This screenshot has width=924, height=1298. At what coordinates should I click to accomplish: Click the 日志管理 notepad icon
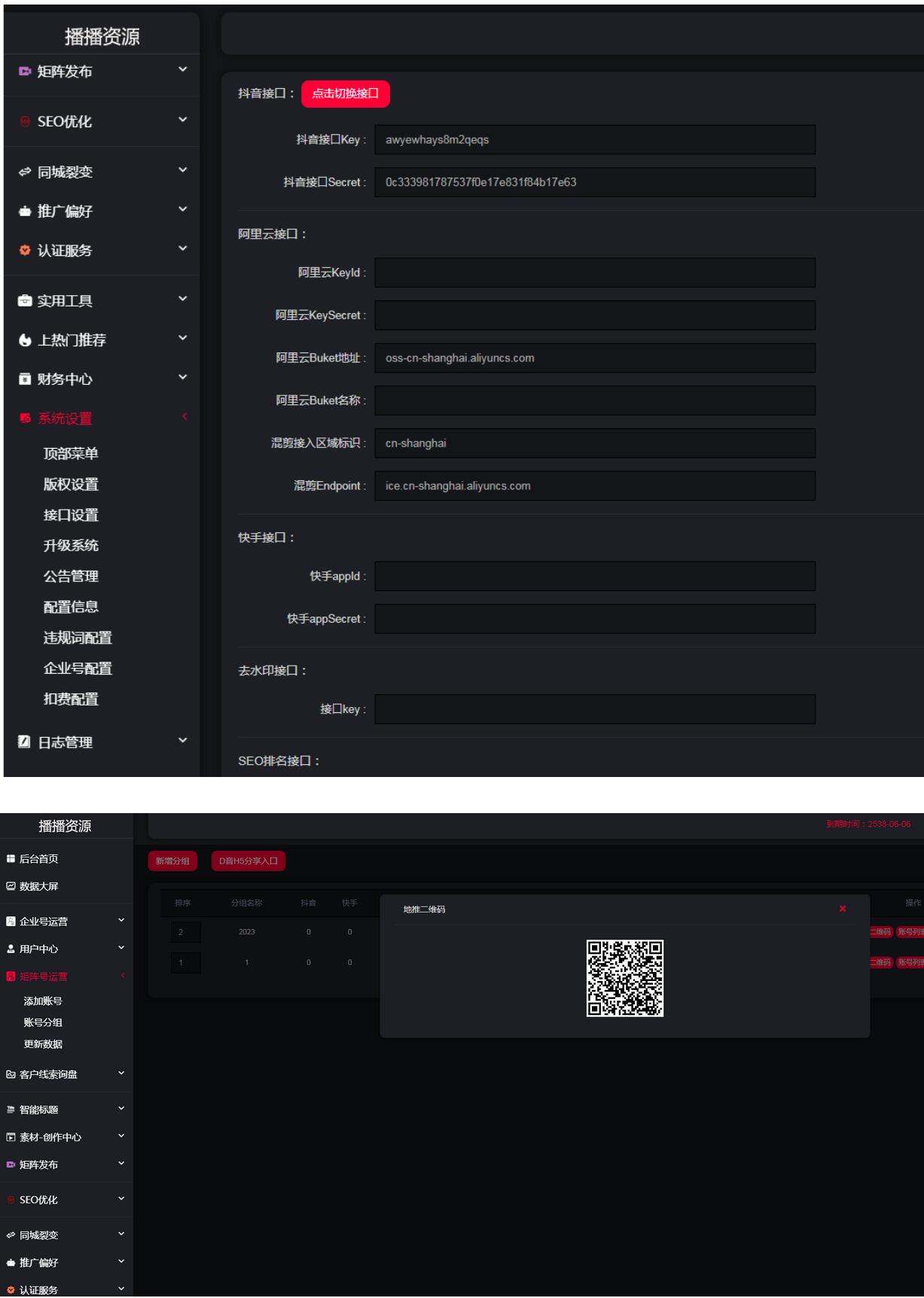coord(24,742)
